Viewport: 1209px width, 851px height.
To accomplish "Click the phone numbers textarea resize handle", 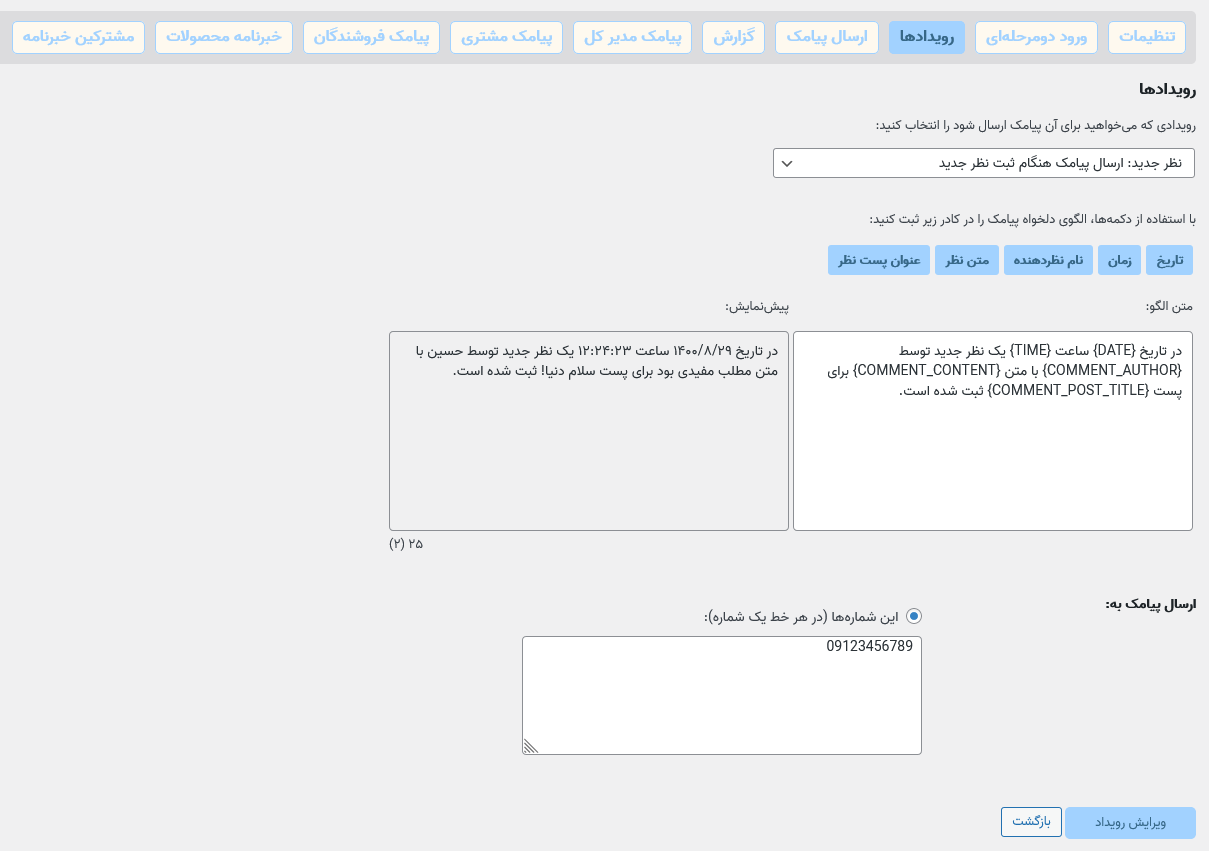I will click(x=531, y=746).
